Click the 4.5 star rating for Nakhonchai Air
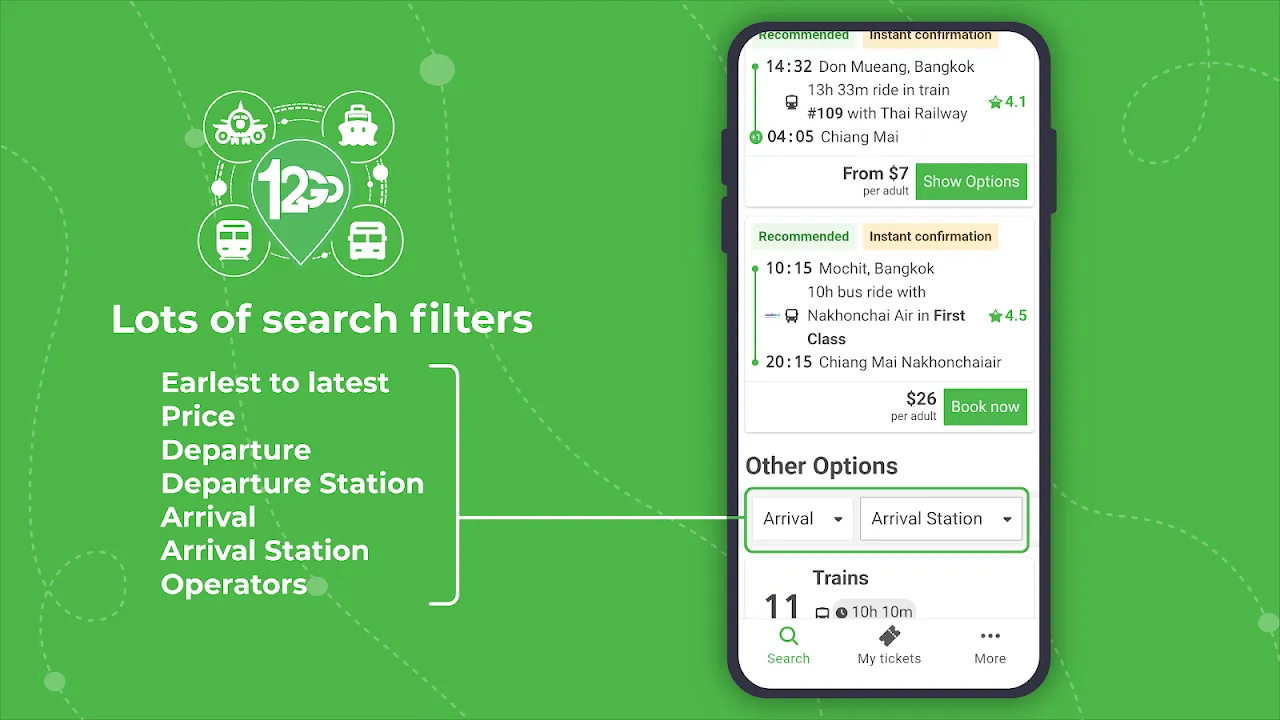This screenshot has height=720, width=1280. coord(1007,316)
